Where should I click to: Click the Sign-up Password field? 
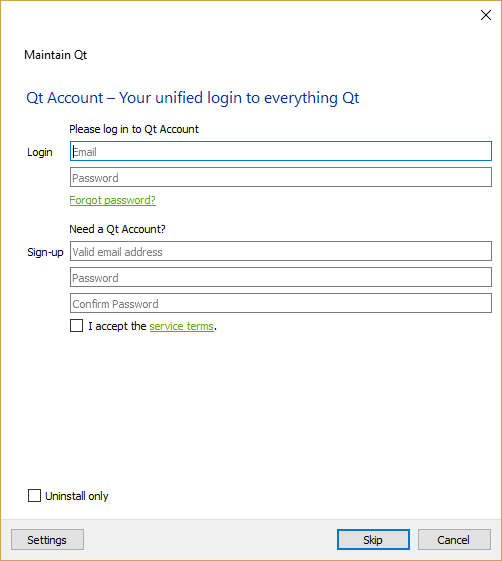tap(281, 277)
